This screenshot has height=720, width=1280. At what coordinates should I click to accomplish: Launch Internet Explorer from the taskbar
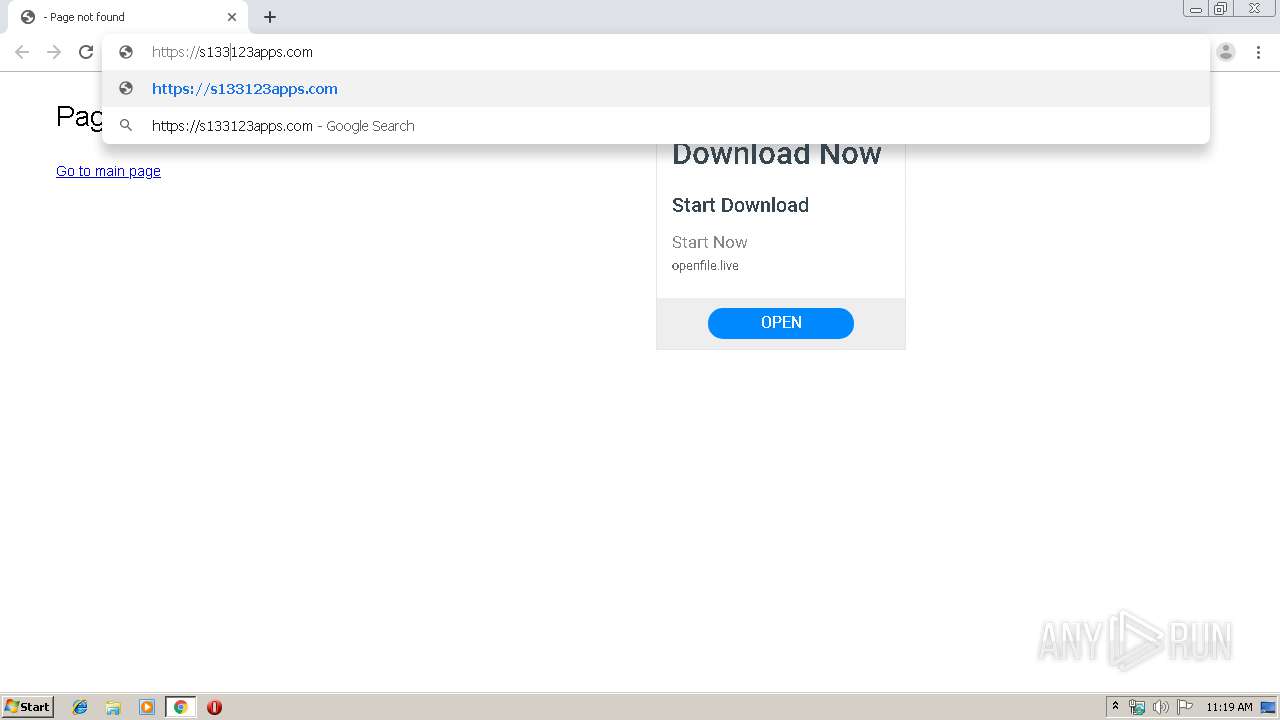[80, 707]
